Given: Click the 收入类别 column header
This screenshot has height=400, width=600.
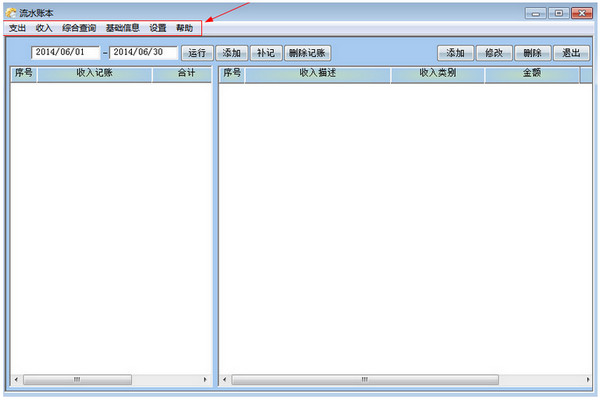Looking at the screenshot, I should (x=438, y=74).
